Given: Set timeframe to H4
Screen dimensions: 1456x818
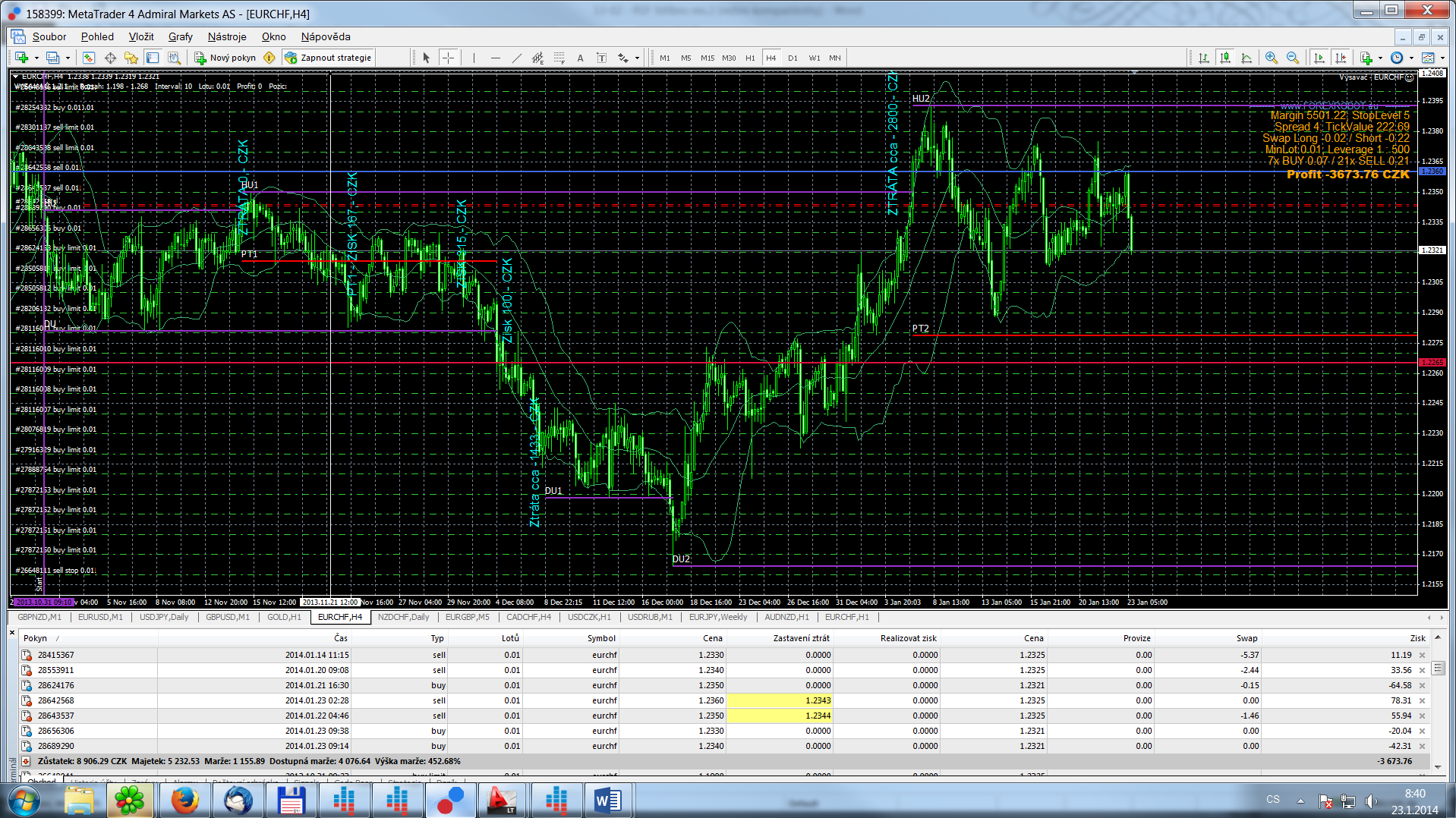Looking at the screenshot, I should pos(771,58).
